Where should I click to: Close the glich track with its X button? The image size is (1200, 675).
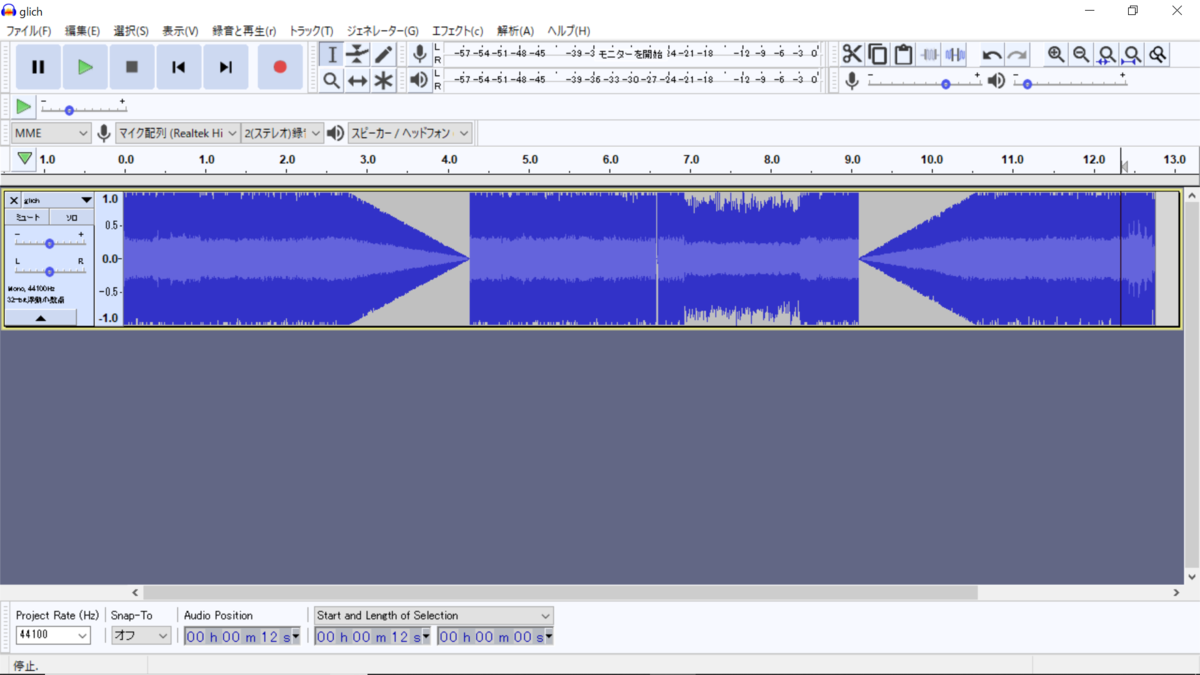coord(14,200)
